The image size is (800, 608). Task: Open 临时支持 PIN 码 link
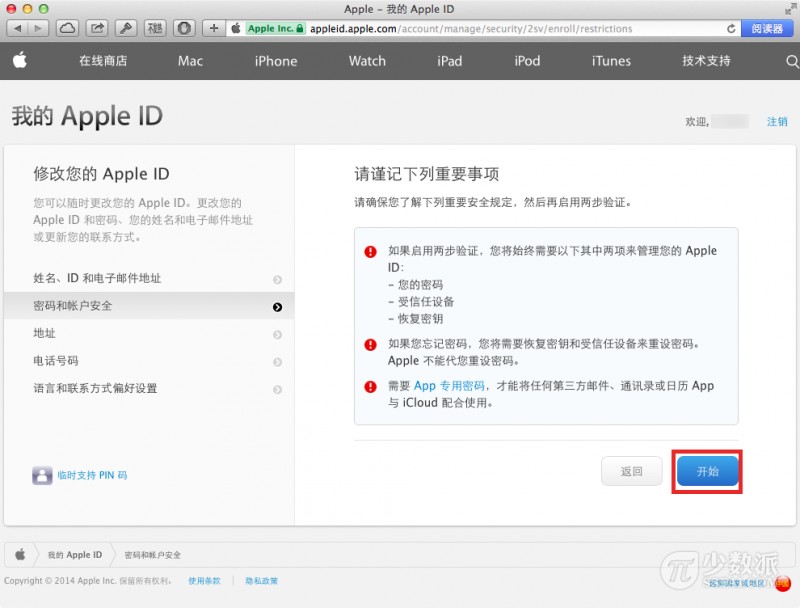(x=92, y=475)
